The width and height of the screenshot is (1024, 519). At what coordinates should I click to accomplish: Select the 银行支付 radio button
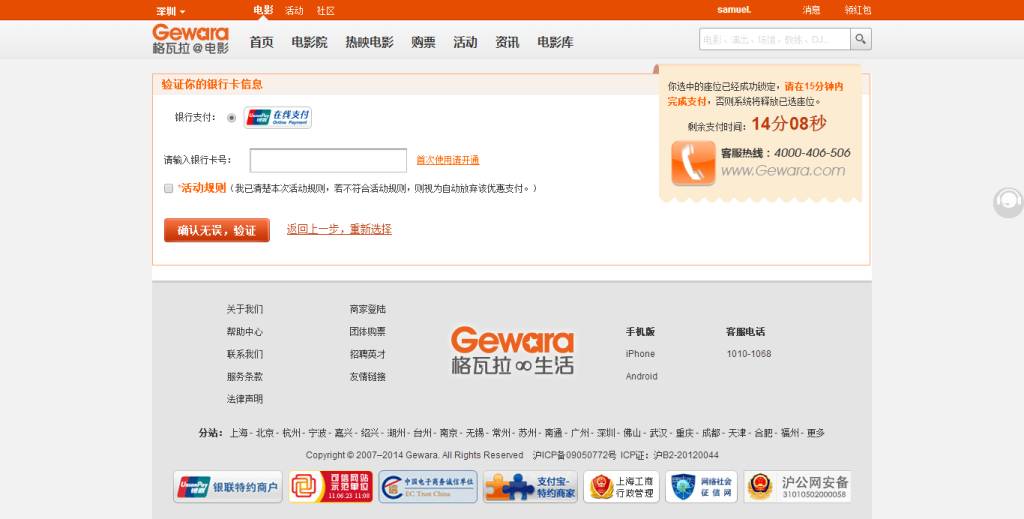coord(231,118)
